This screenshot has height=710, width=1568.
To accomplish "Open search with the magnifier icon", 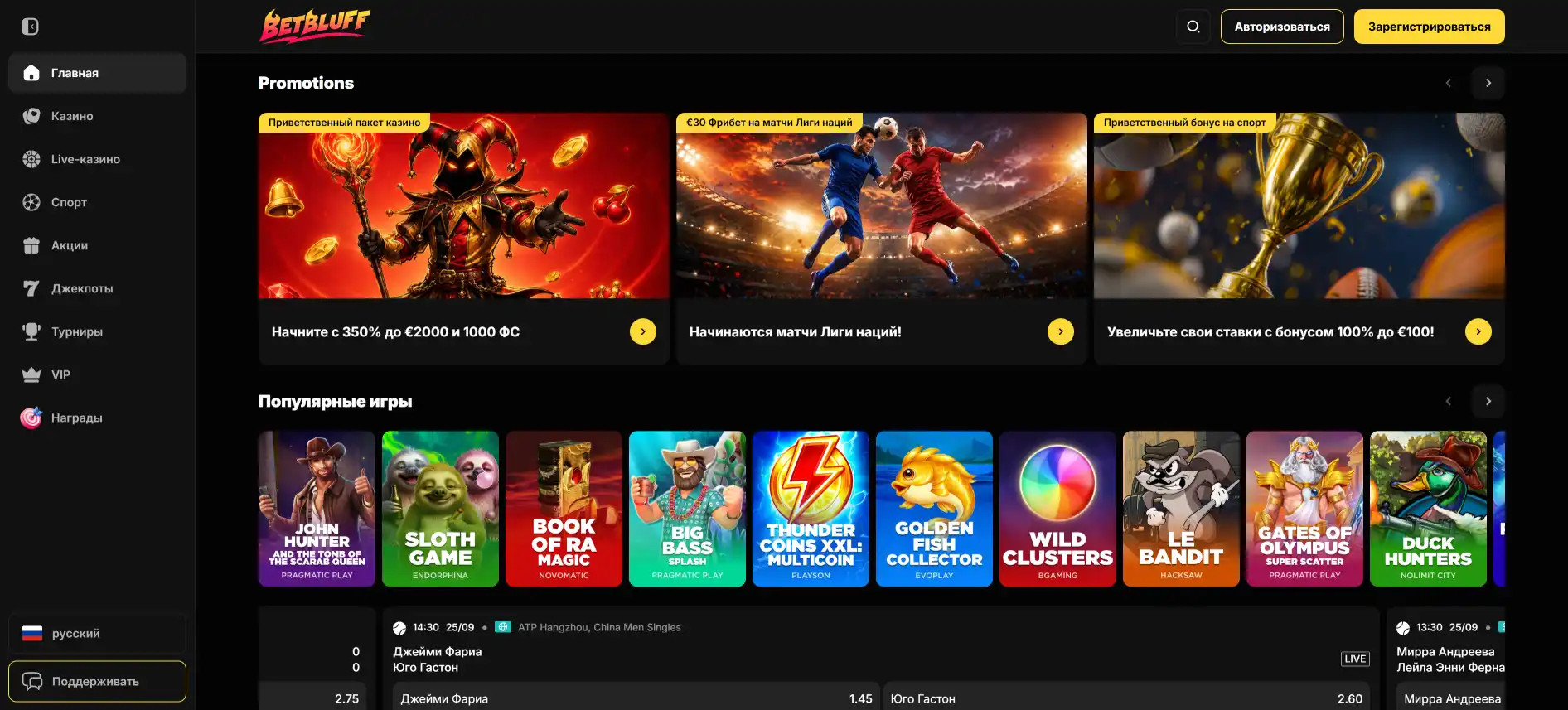I will tap(1193, 27).
